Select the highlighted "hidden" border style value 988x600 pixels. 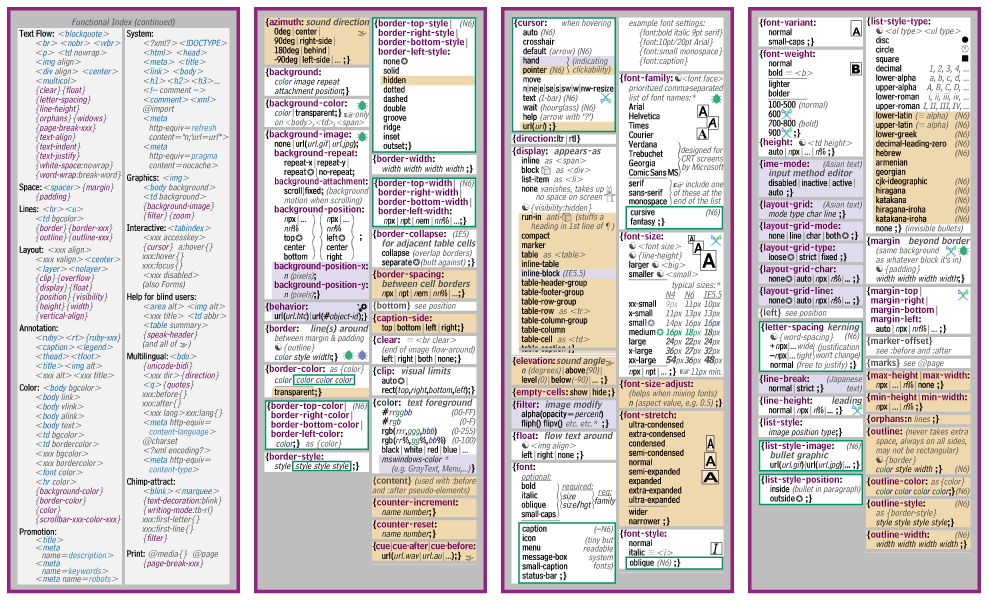point(394,80)
